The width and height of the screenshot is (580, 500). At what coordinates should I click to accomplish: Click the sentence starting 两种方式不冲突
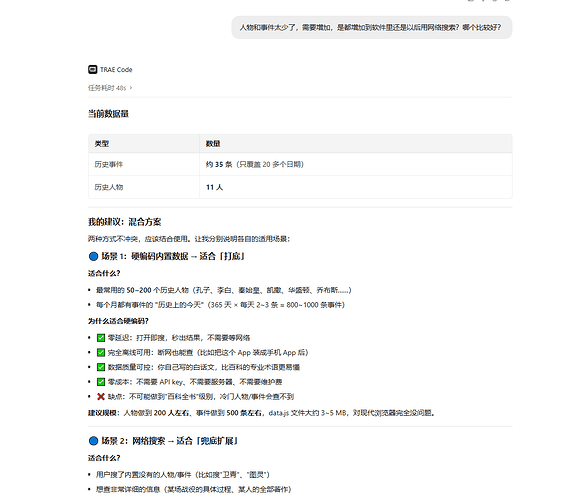[189, 239]
